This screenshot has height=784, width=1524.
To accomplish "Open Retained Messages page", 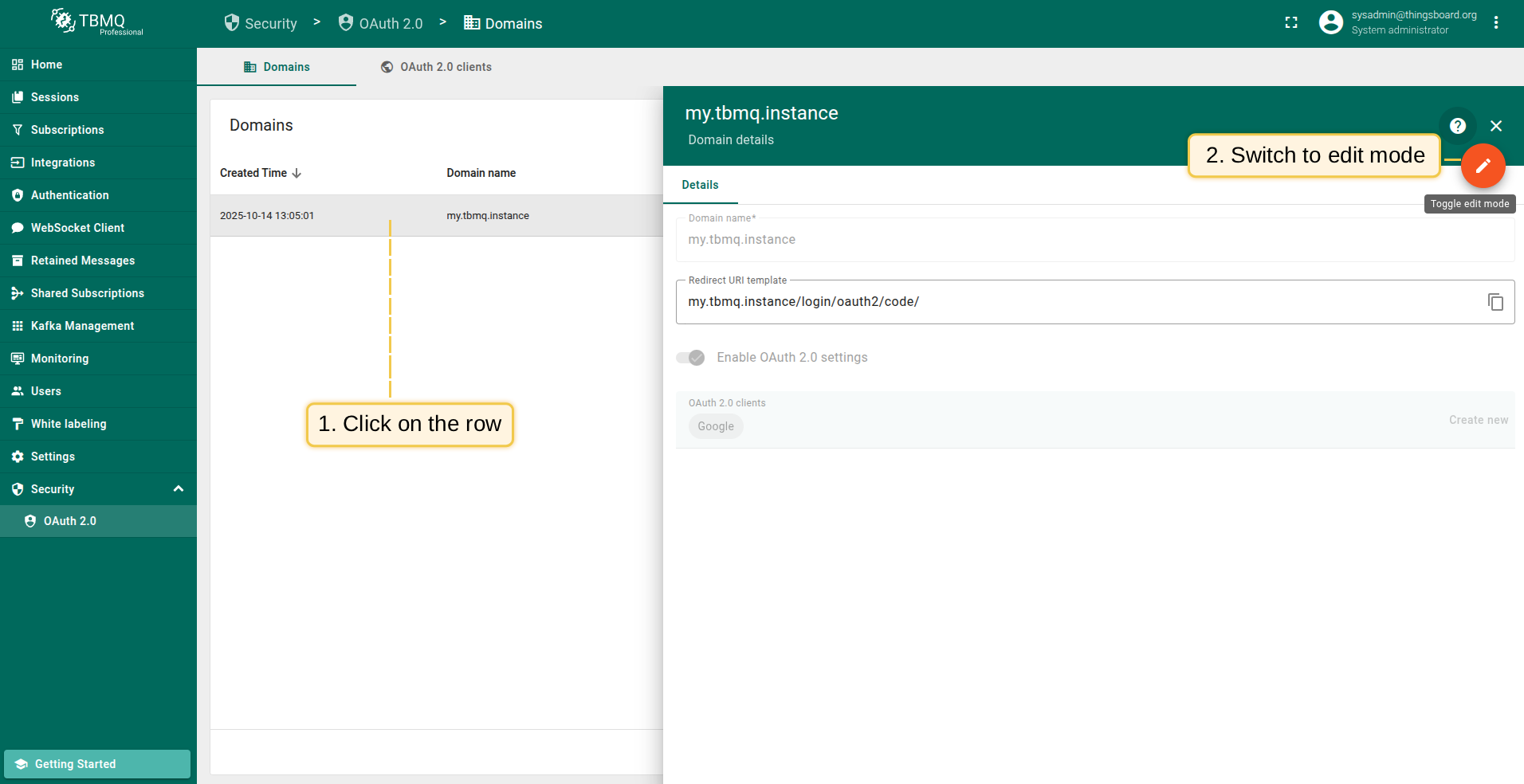I will tap(82, 261).
